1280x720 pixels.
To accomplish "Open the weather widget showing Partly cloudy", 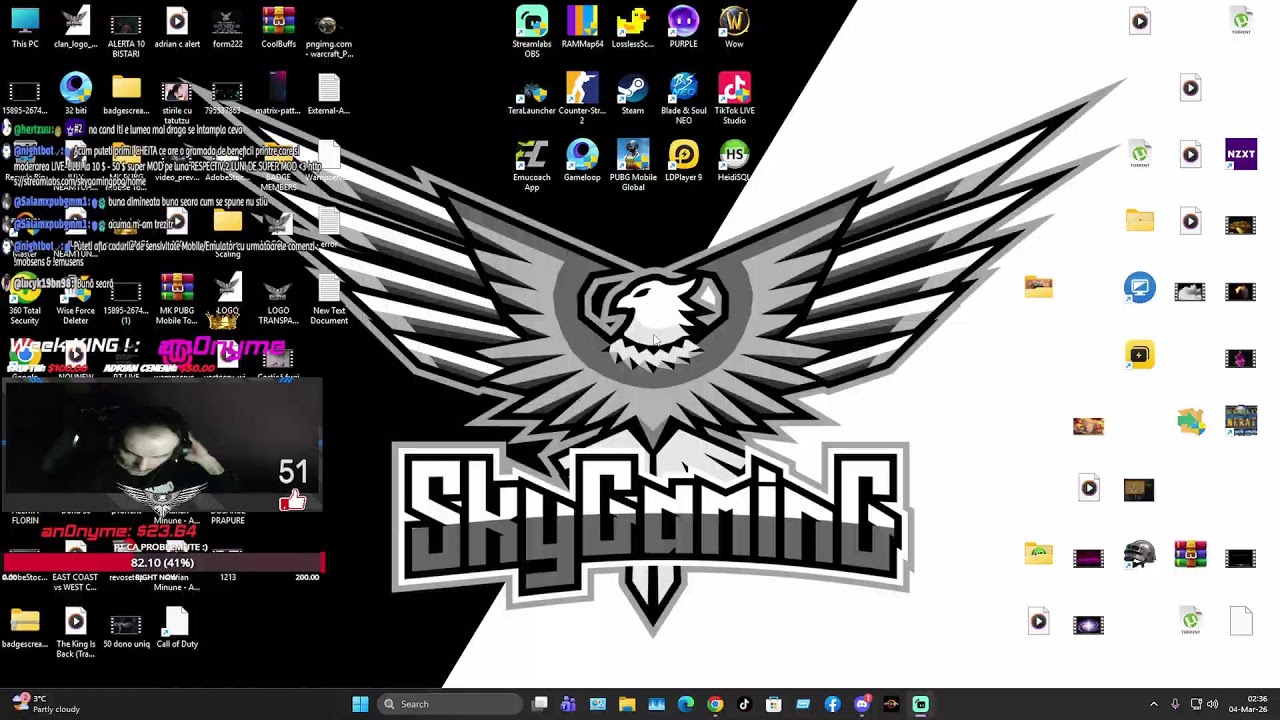I will [46, 704].
